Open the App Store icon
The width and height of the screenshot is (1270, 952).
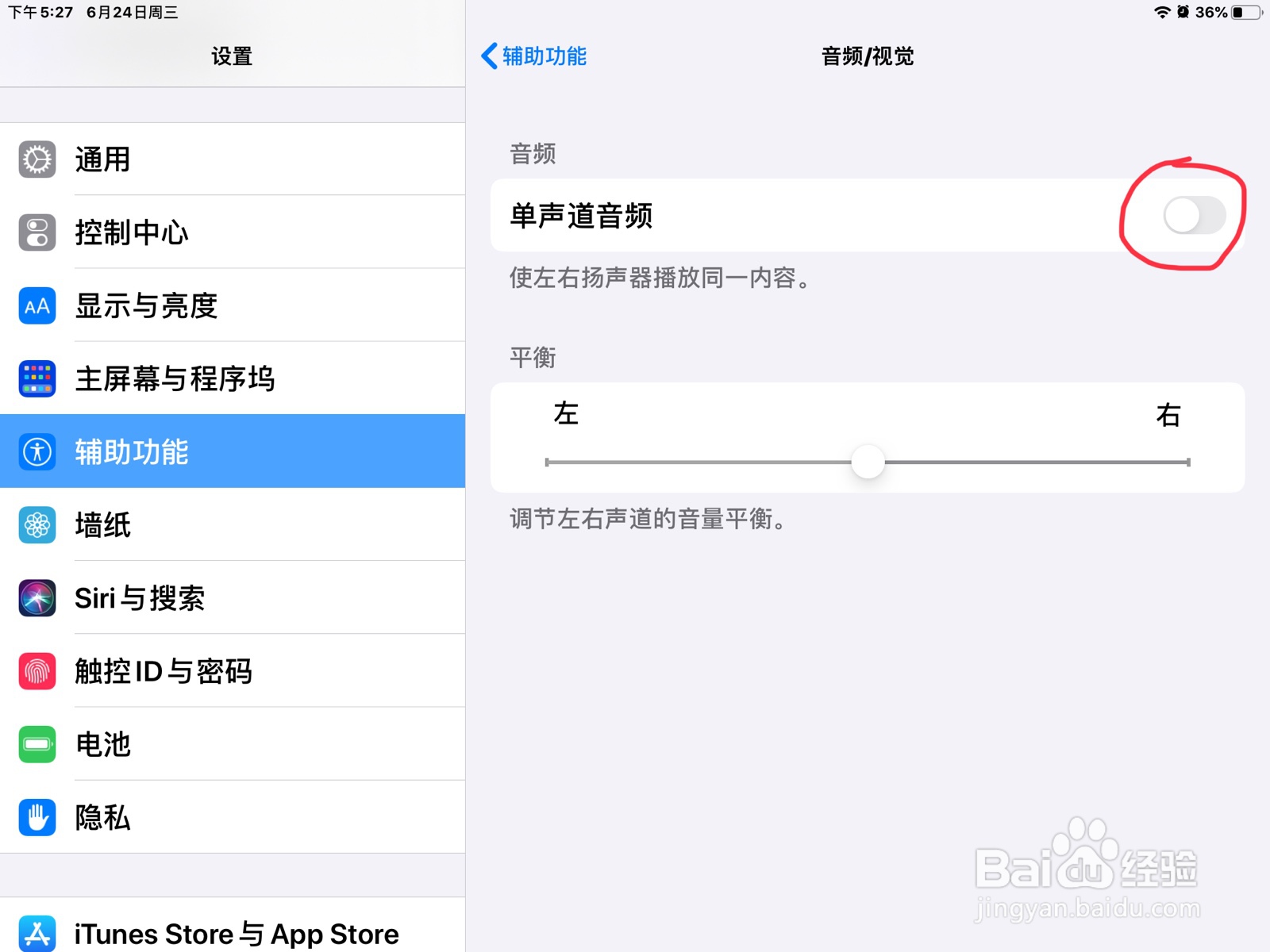coord(37,934)
